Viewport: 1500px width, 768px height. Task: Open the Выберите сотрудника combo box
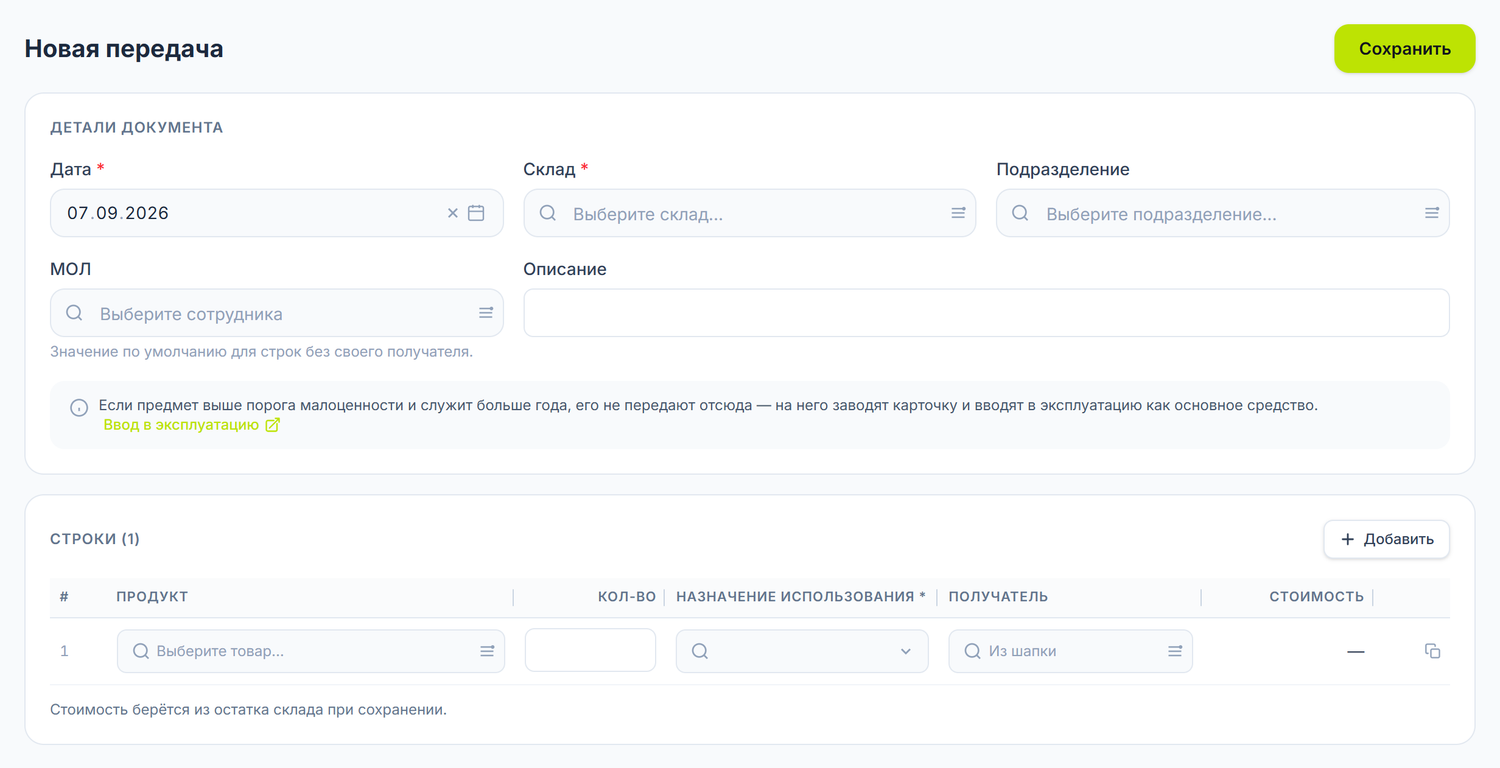coord(276,313)
